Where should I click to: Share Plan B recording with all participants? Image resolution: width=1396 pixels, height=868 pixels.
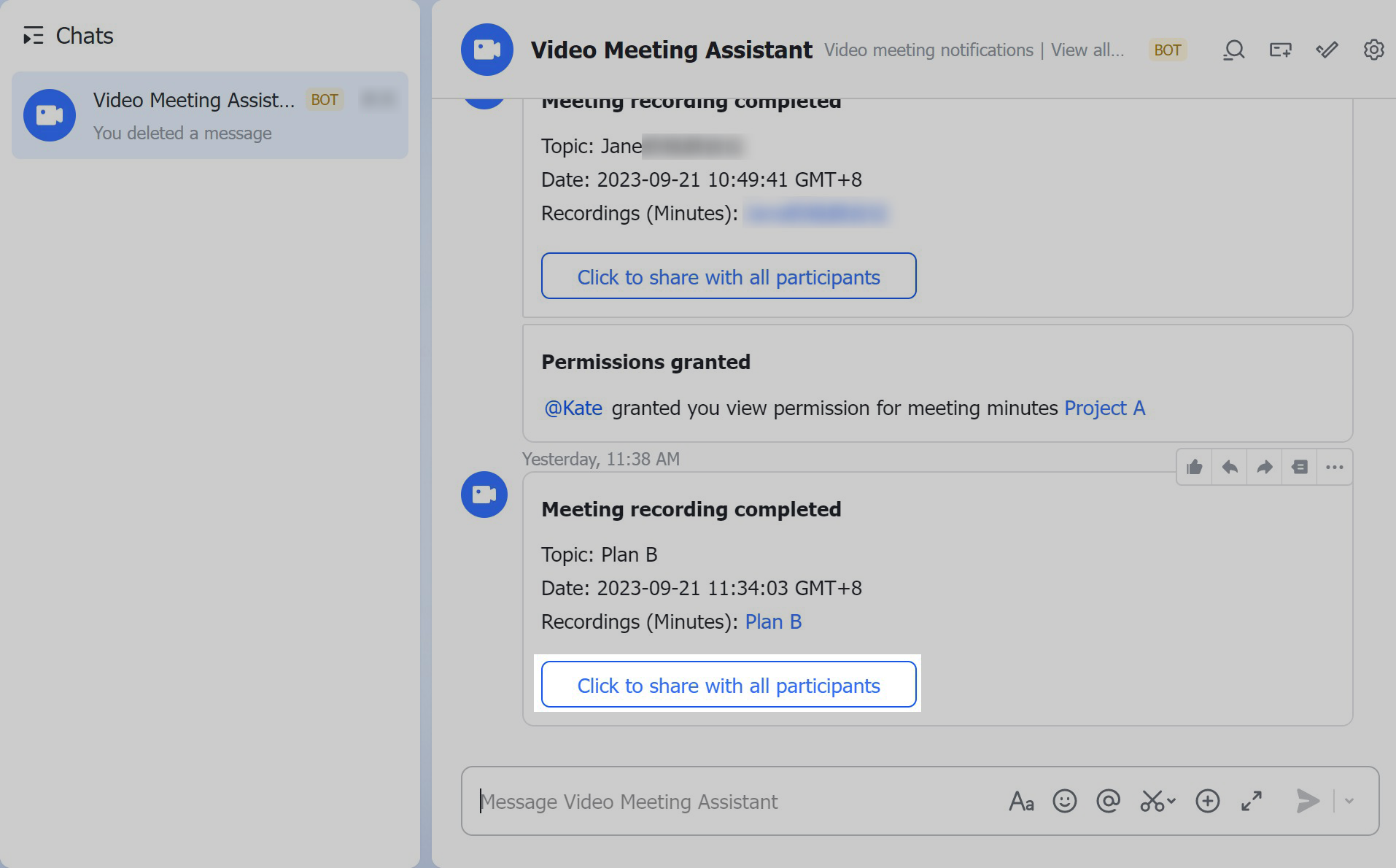pos(729,684)
